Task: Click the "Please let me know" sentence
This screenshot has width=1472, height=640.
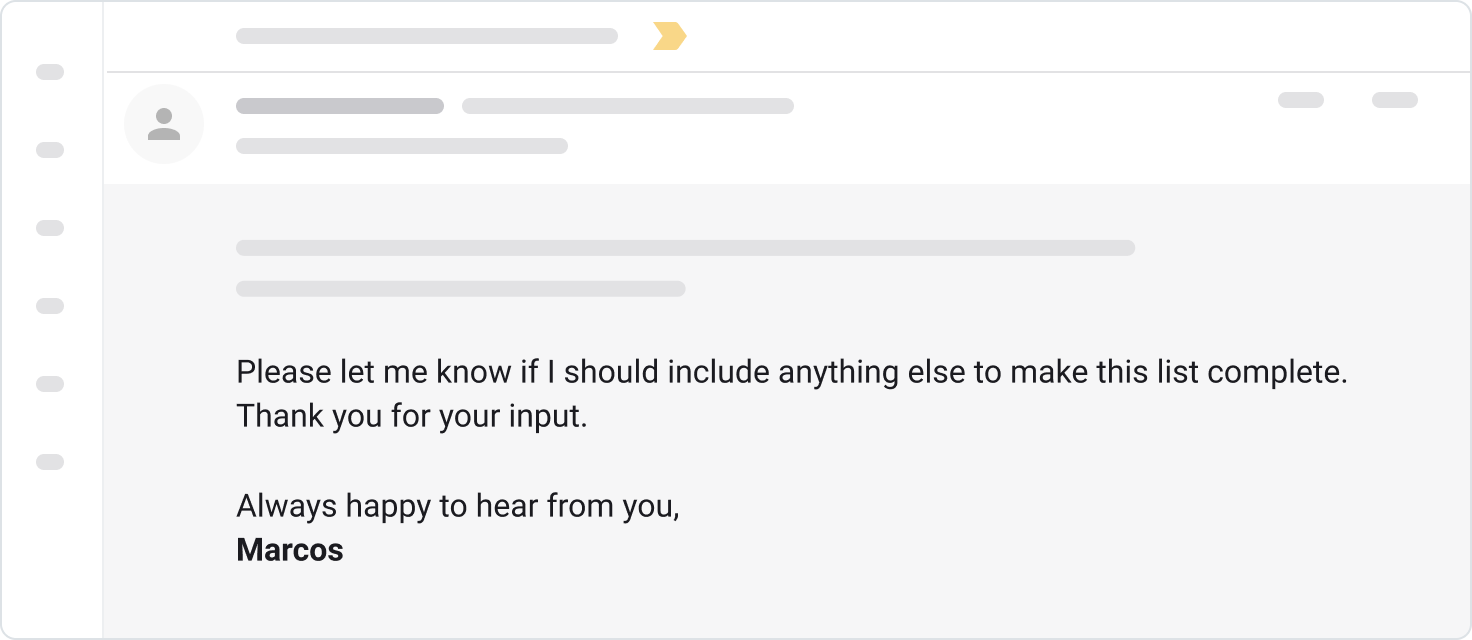Action: tap(792, 373)
